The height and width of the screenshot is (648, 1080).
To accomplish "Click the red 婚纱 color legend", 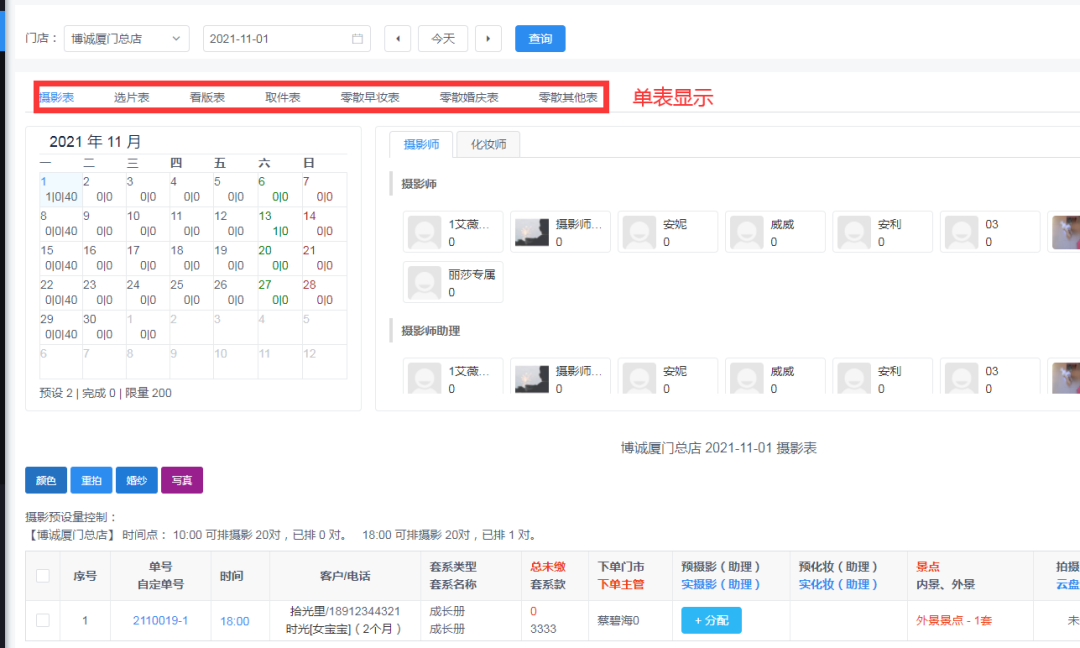I will (136, 480).
